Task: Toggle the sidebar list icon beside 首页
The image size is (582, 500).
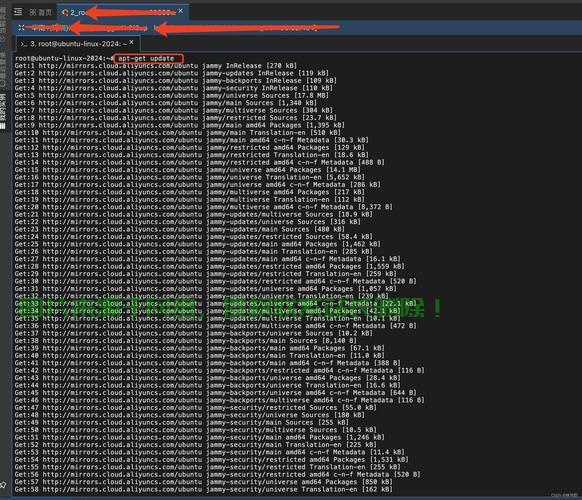Action: [x=18, y=12]
